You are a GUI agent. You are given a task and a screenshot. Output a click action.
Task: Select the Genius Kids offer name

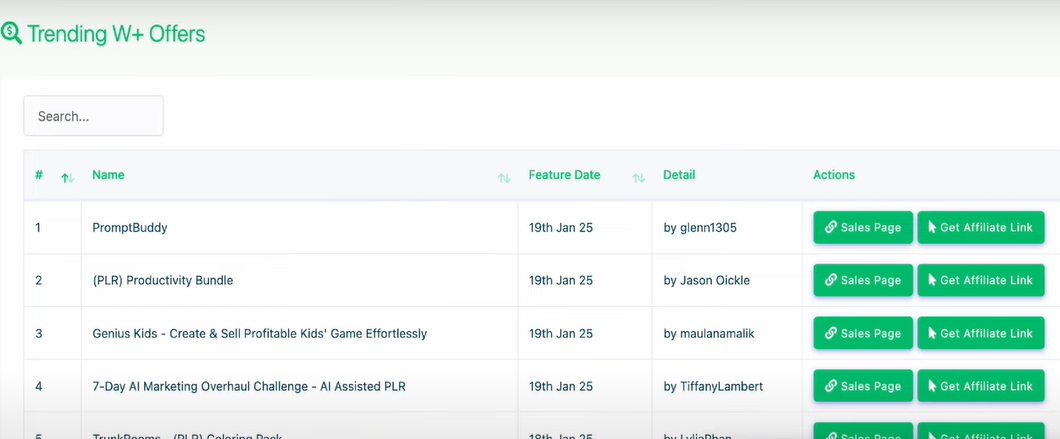point(260,333)
